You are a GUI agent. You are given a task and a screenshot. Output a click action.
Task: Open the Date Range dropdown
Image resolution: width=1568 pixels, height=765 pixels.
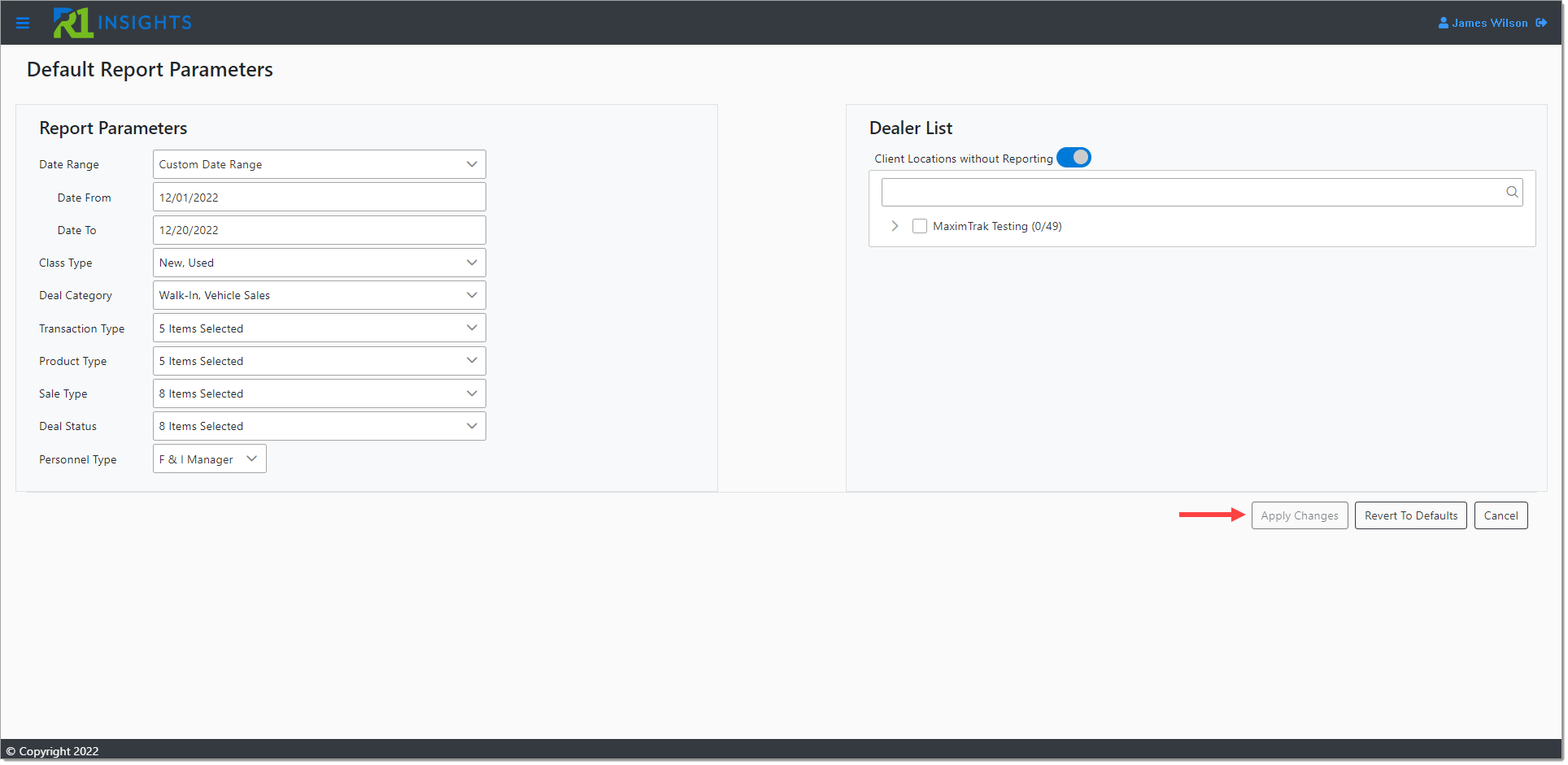tap(320, 164)
